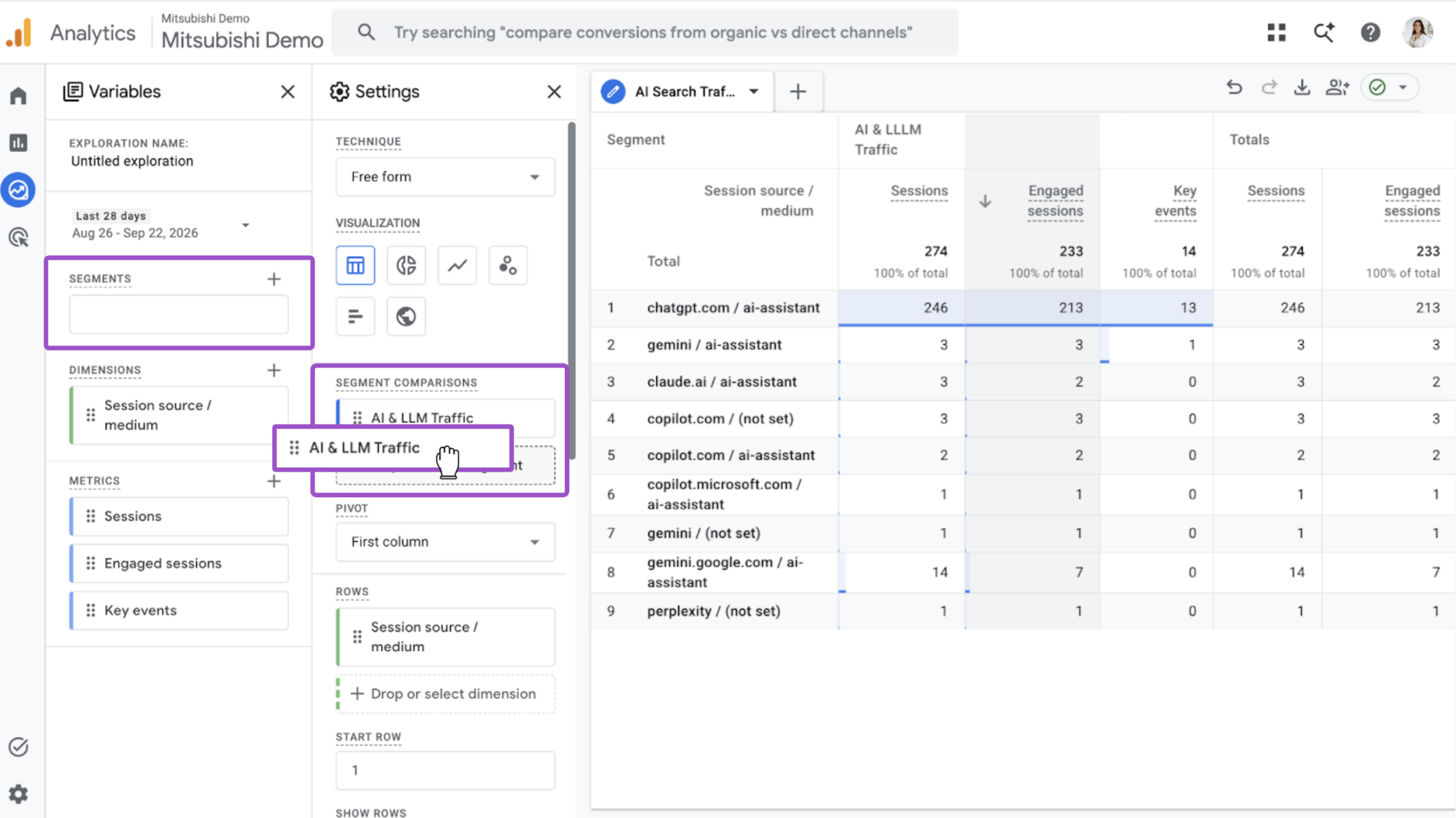The height and width of the screenshot is (818, 1456).
Task: Select the table visualization icon
Action: [x=355, y=265]
